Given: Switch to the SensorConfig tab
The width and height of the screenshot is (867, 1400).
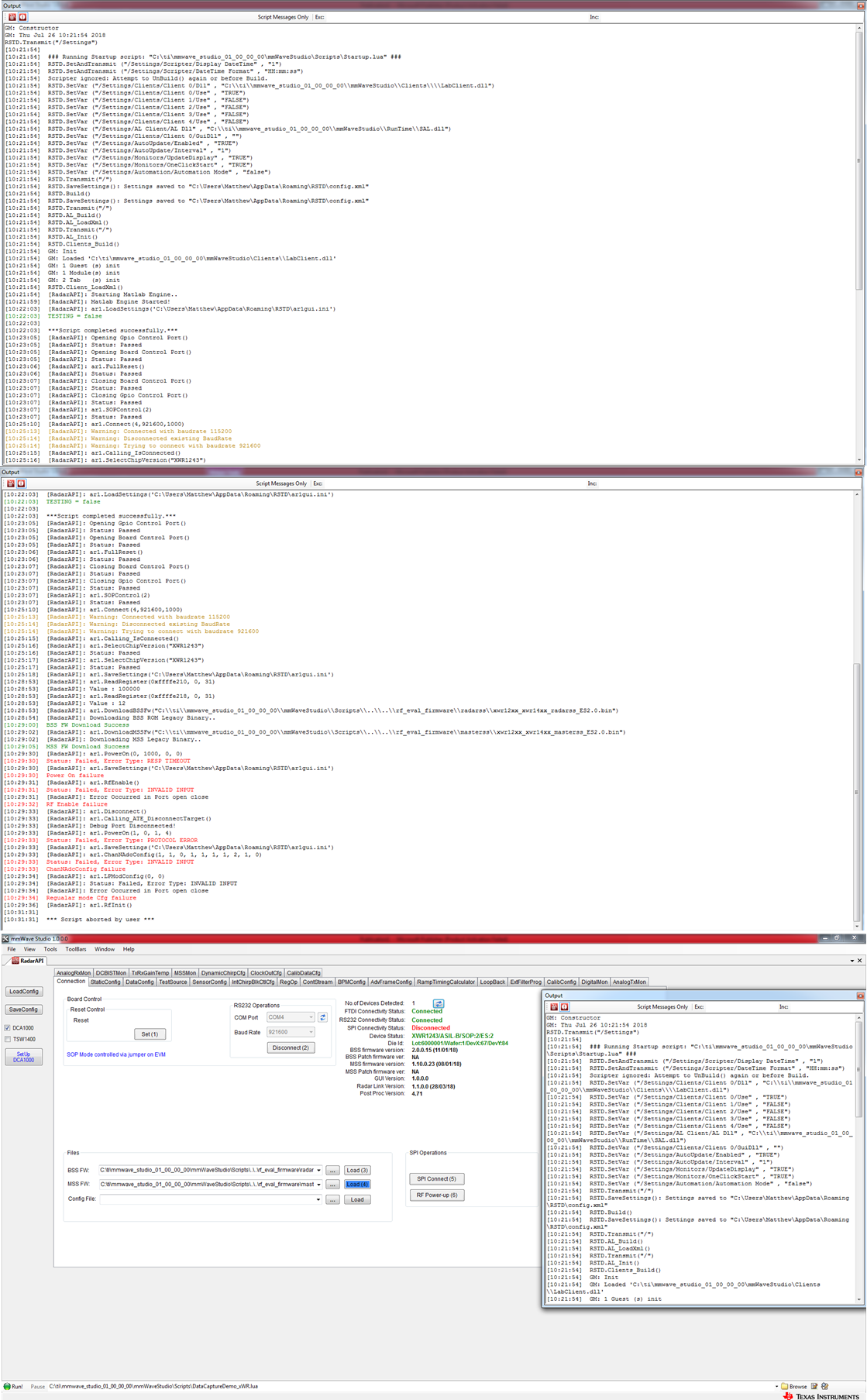Looking at the screenshot, I should pyautogui.click(x=209, y=982).
